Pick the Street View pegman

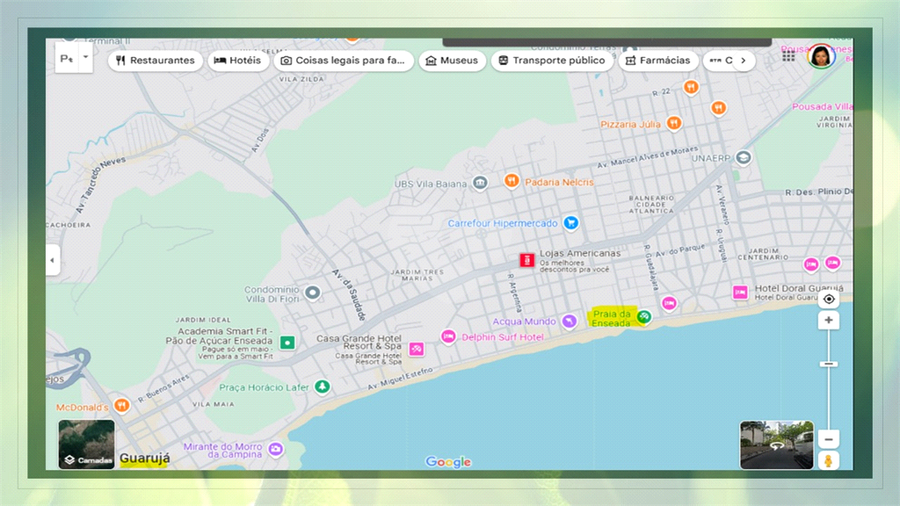[828, 461]
